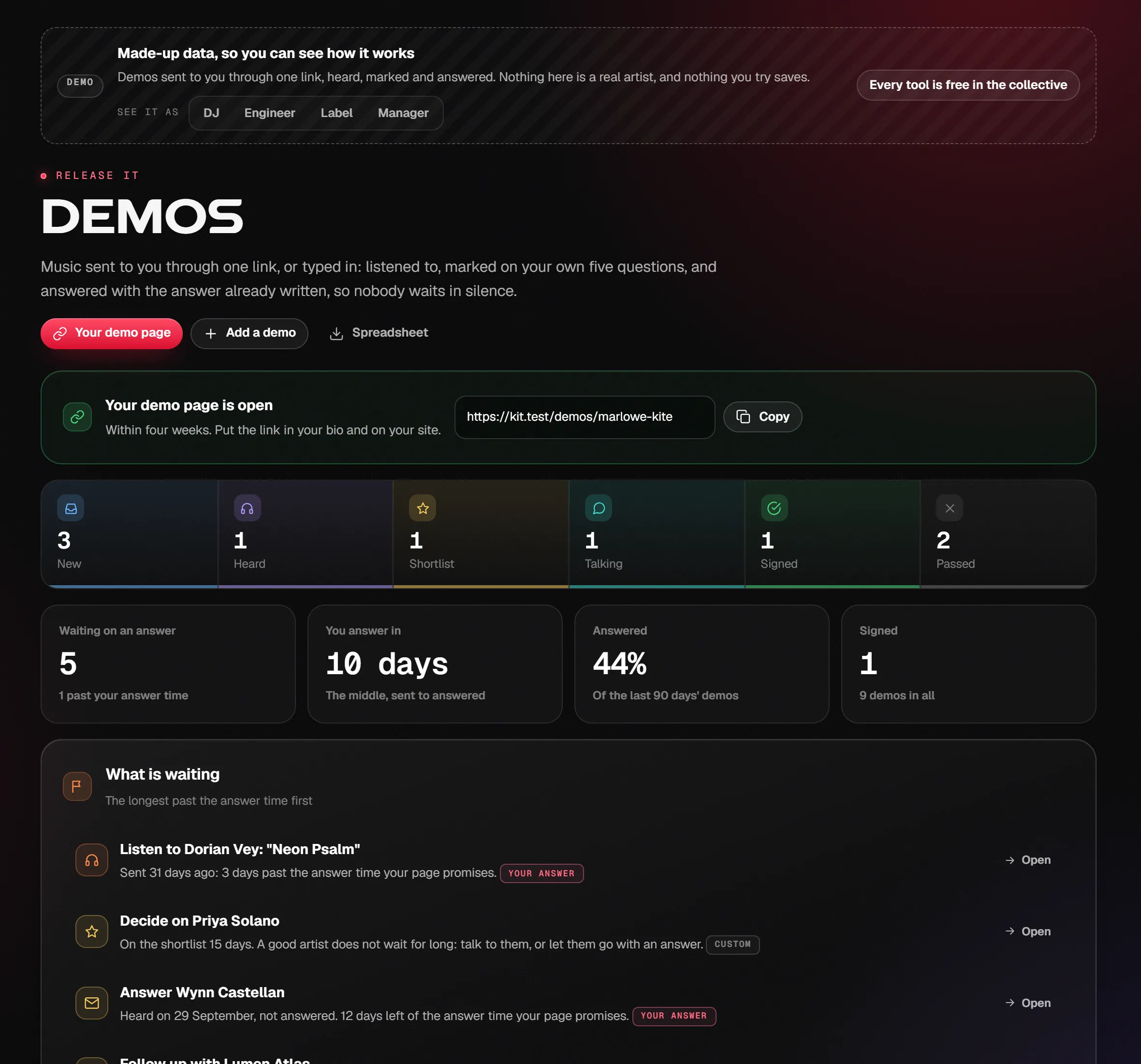Image resolution: width=1141 pixels, height=1064 pixels.
Task: Click the YOUR ANSWER tag on Dorian Vey row
Action: click(541, 873)
